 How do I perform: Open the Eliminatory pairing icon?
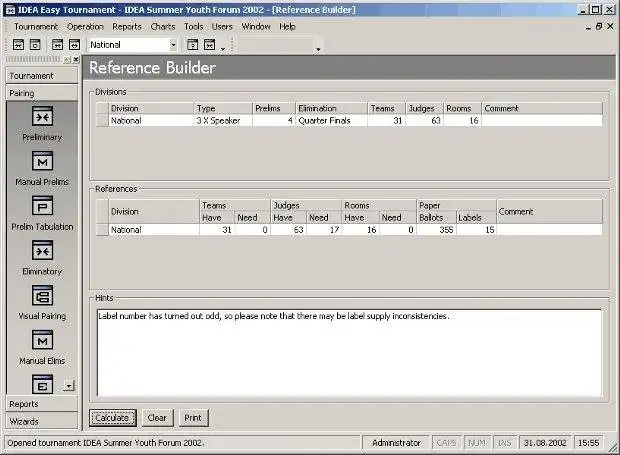[x=42, y=251]
